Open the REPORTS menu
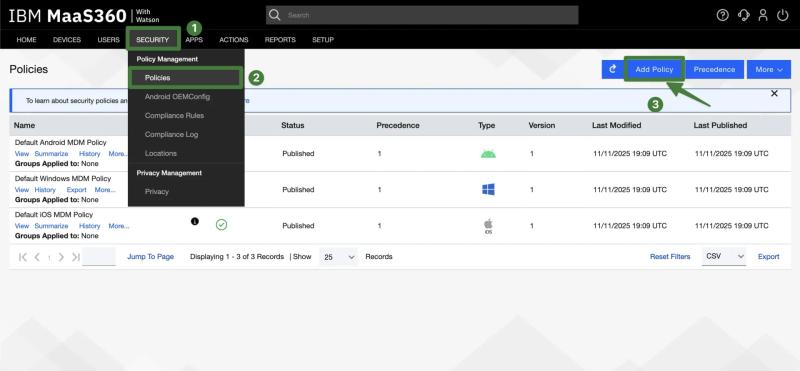Viewport: 800px width, 371px height. tap(280, 40)
